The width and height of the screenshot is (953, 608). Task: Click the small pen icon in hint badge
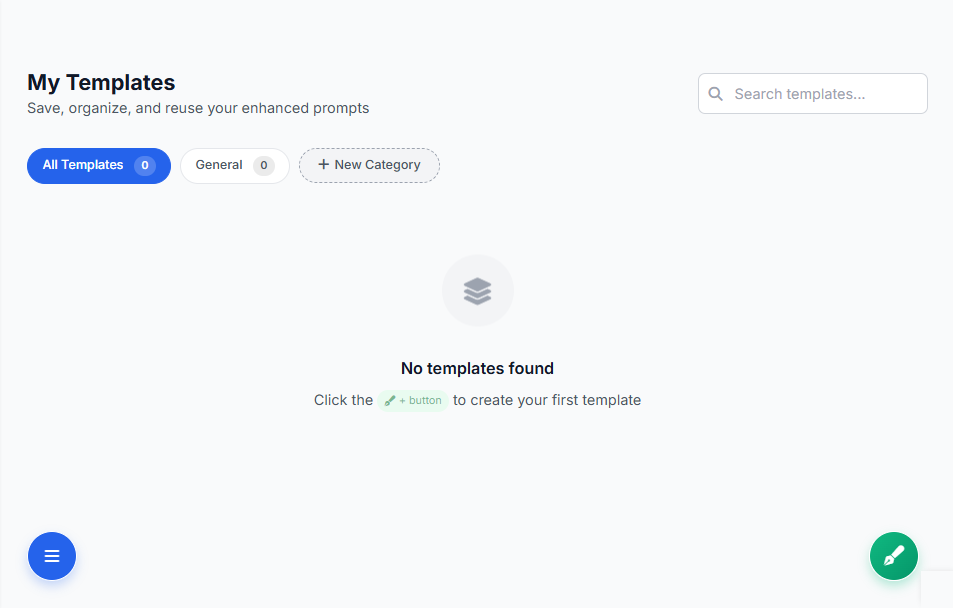click(390, 400)
